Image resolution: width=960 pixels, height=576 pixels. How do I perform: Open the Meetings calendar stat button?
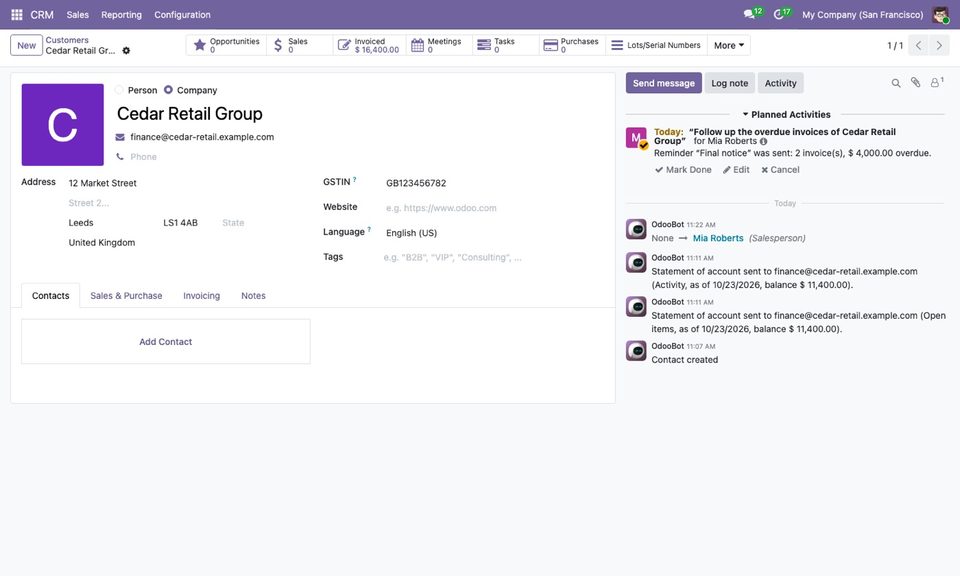(x=438, y=45)
